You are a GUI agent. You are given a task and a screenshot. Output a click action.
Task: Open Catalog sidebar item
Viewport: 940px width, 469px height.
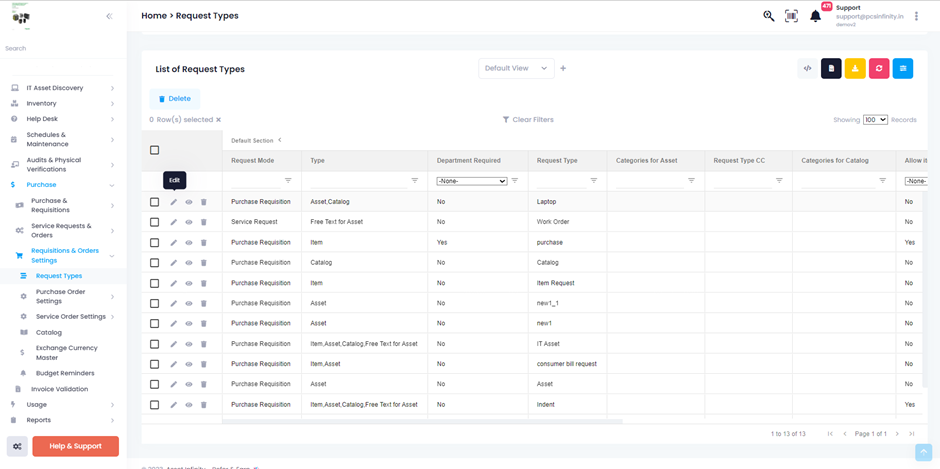click(49, 332)
